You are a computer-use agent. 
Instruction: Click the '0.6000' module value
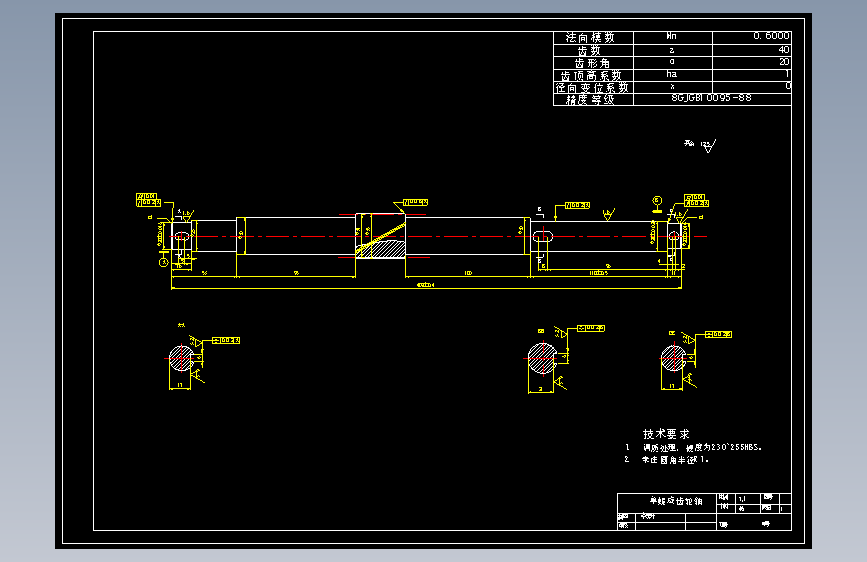pos(771,36)
